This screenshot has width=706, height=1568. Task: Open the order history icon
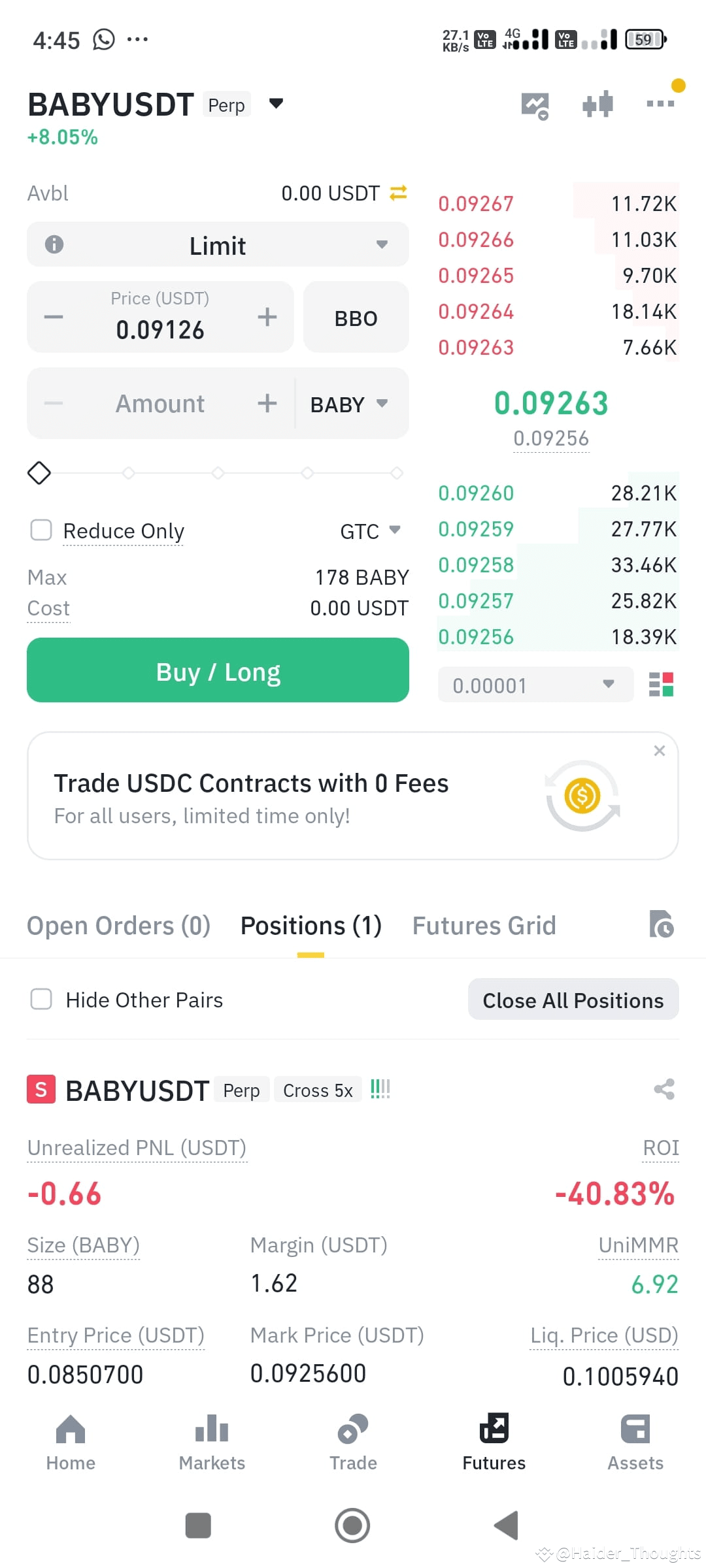[662, 924]
